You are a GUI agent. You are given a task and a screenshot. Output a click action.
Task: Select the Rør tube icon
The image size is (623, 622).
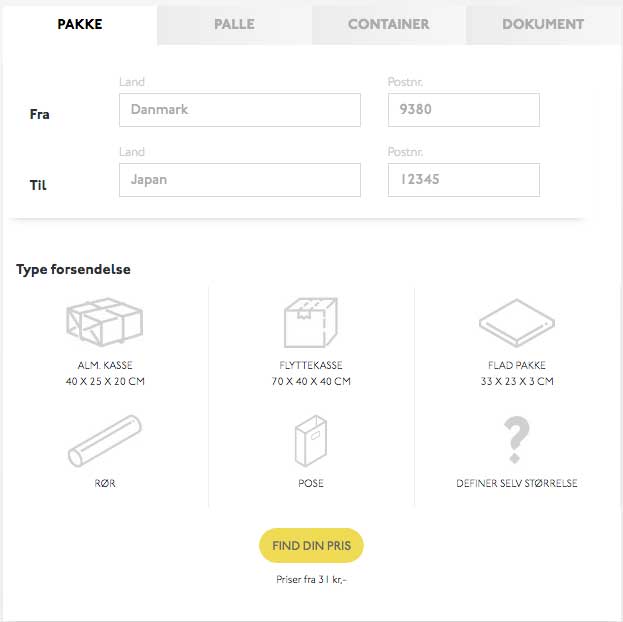tap(104, 437)
